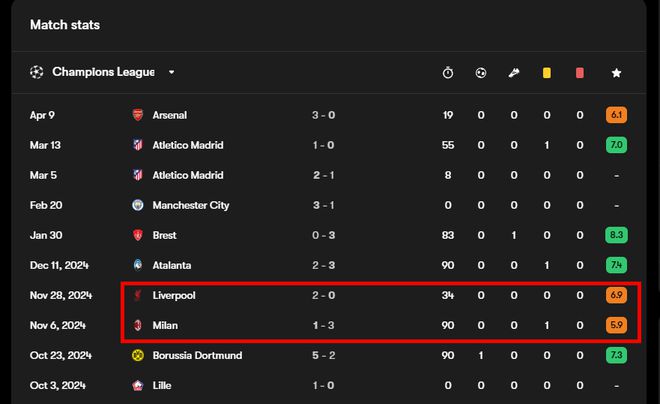Viewport: 660px width, 404px height.
Task: Click the Match stats heading
Action: (x=65, y=25)
